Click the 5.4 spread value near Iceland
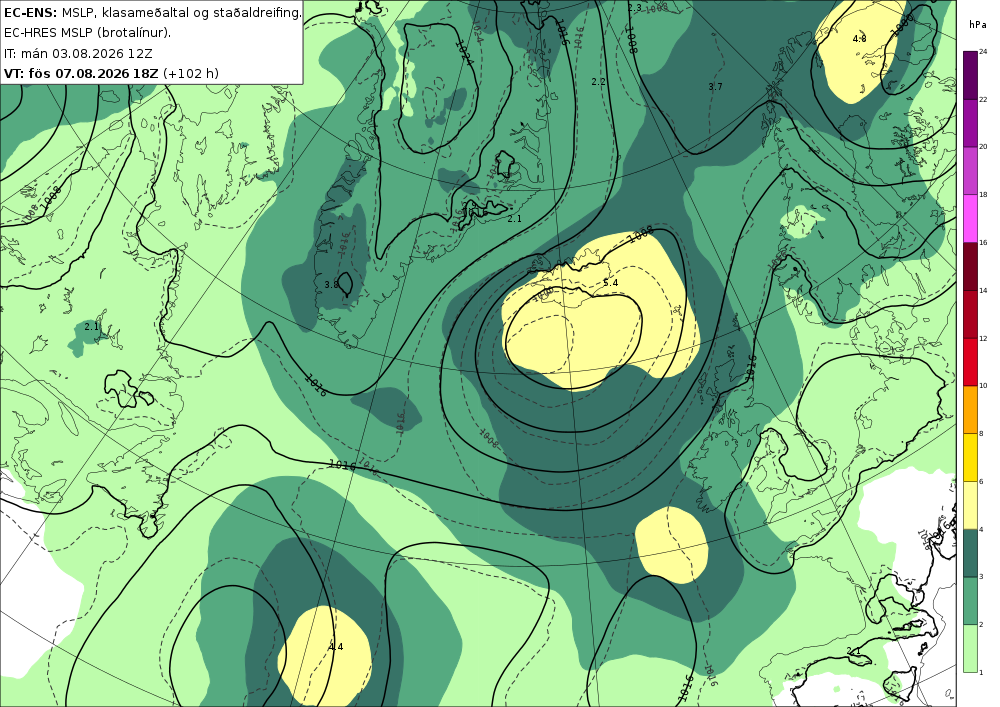This screenshot has width=1000, height=707. 610,283
